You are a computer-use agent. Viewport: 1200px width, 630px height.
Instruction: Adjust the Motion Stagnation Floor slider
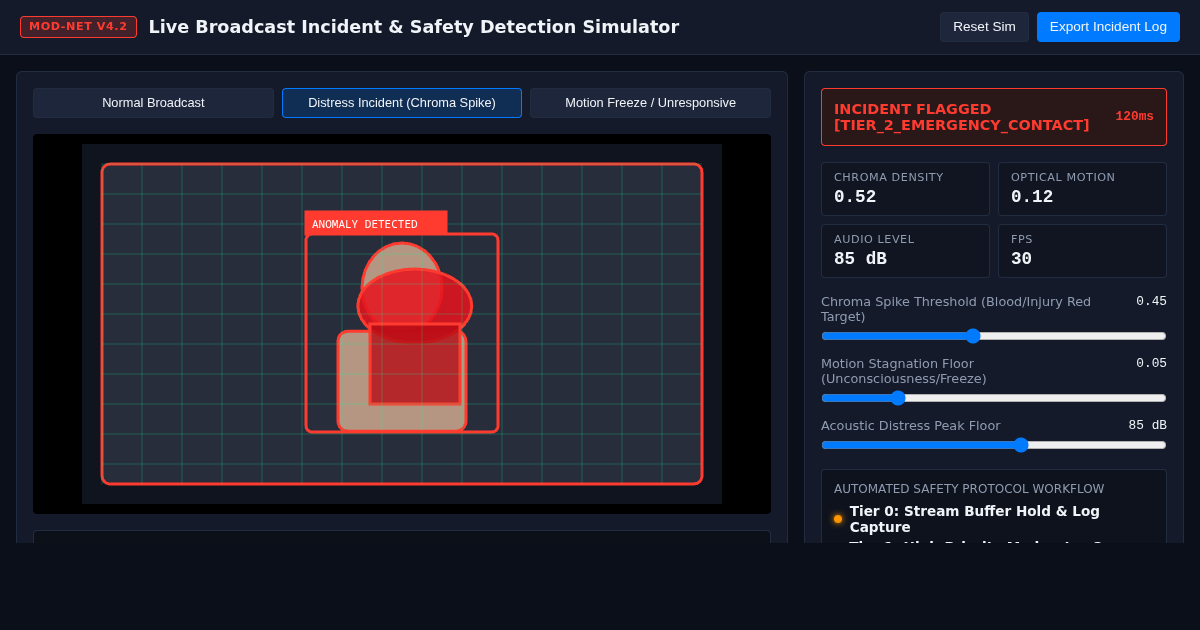[994, 398]
